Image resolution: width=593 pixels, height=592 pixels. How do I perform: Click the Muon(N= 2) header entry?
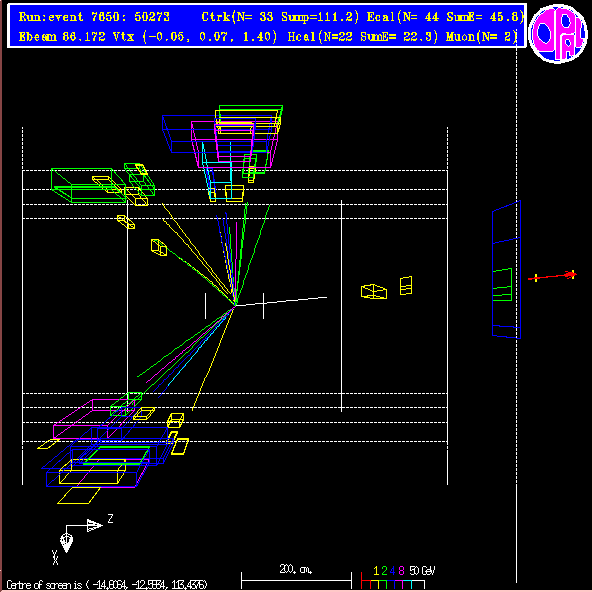[x=481, y=37]
